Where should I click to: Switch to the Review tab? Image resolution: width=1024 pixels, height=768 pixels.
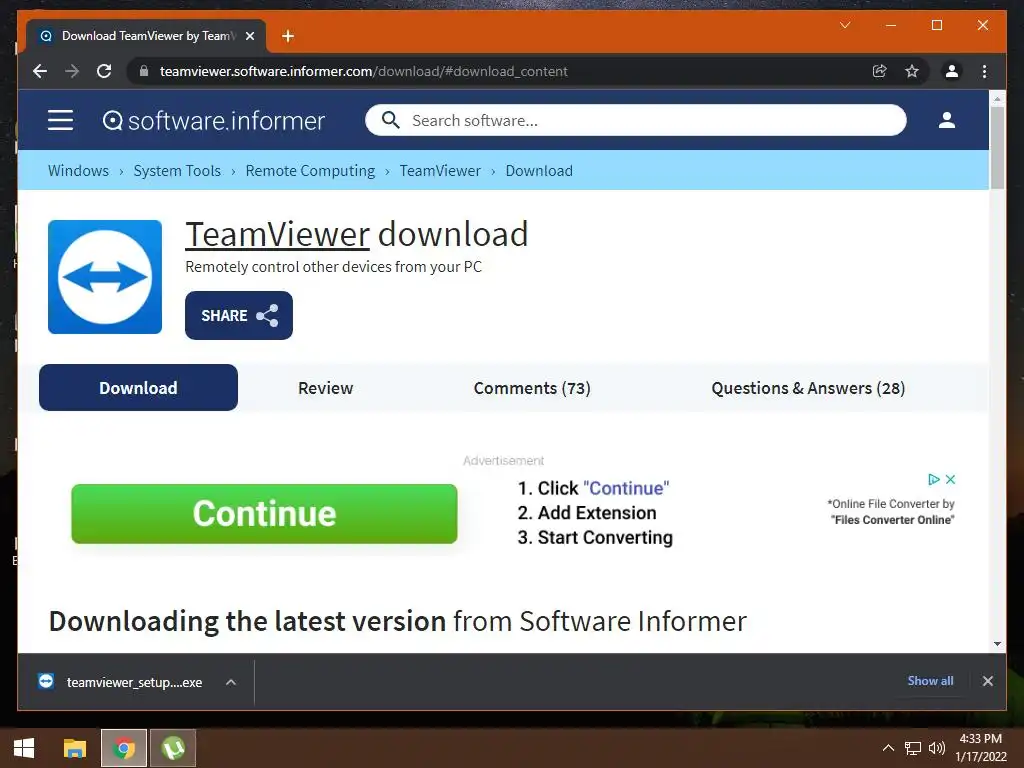coord(325,388)
